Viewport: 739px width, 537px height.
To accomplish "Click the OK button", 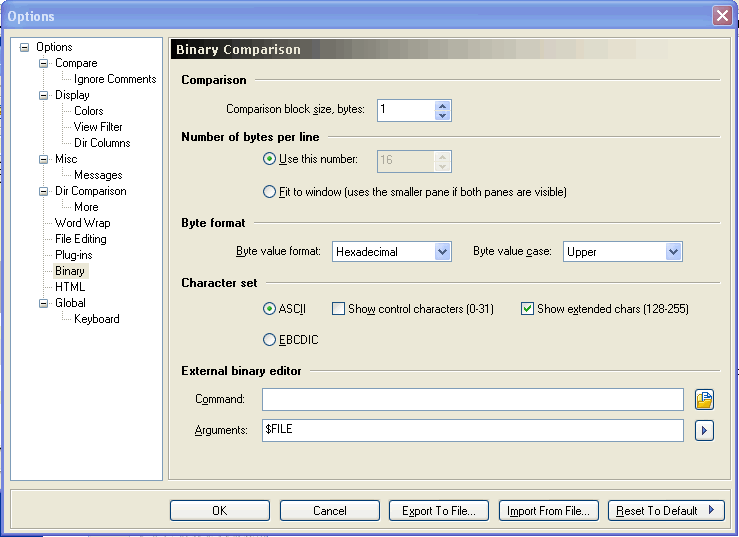I will [x=220, y=511].
